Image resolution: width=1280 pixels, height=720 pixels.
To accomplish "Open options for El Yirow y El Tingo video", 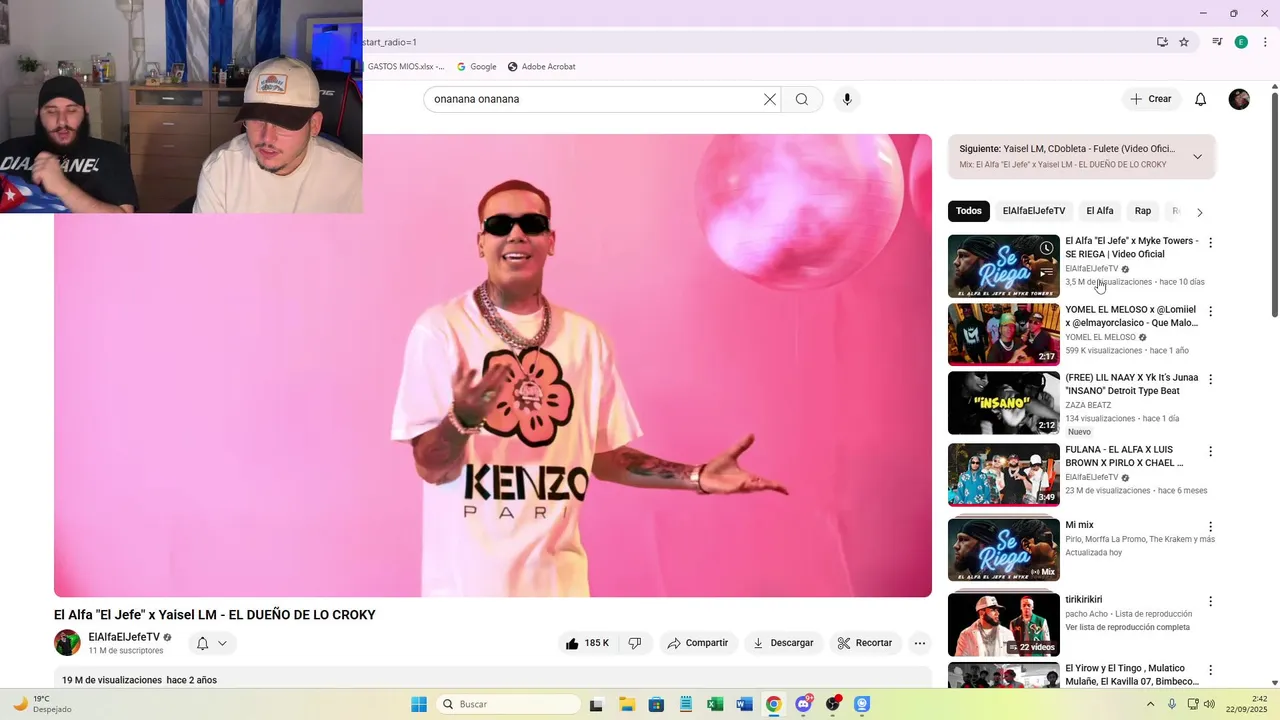I will pos(1210,669).
